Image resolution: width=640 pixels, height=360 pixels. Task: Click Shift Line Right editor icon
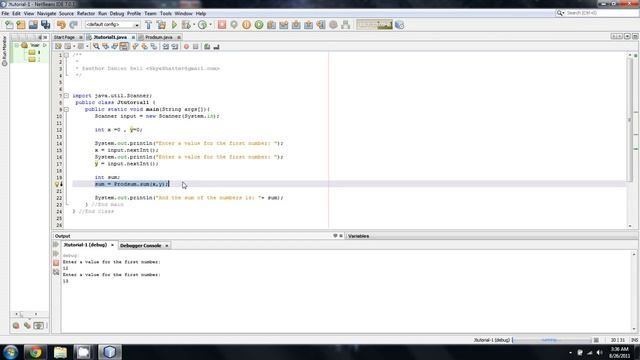175,47
